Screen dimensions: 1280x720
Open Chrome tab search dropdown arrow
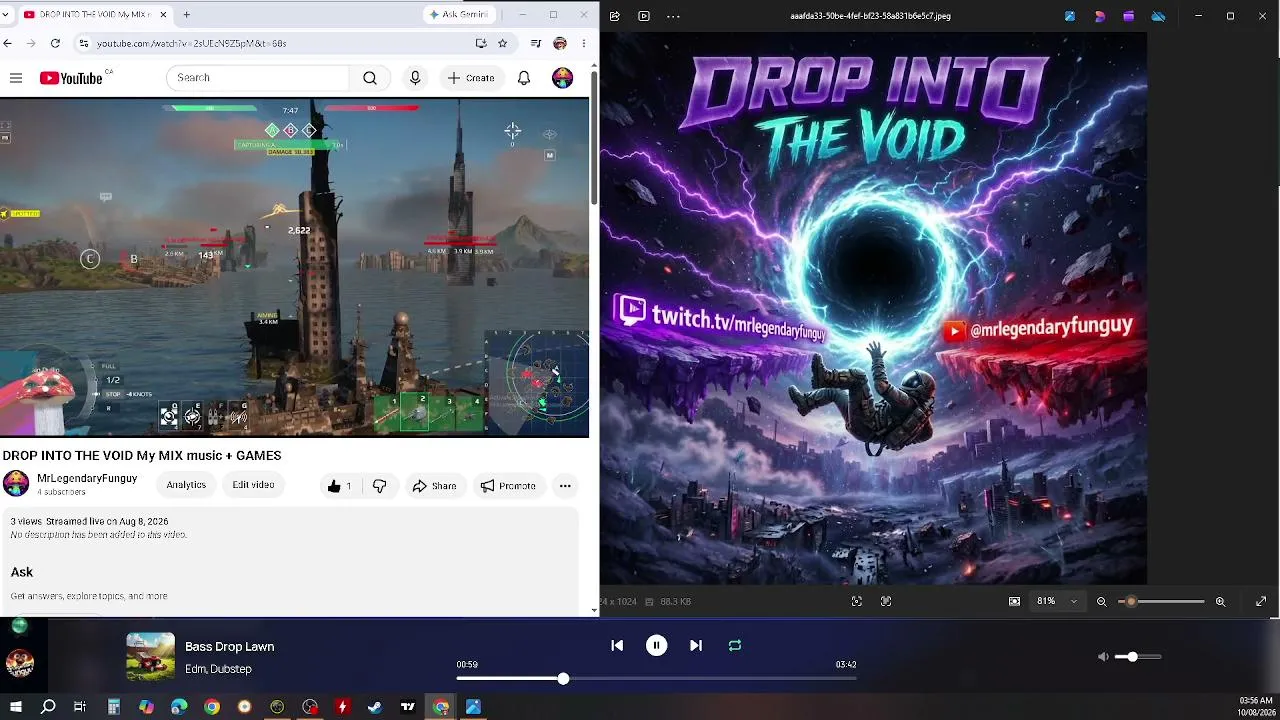tap(6, 15)
